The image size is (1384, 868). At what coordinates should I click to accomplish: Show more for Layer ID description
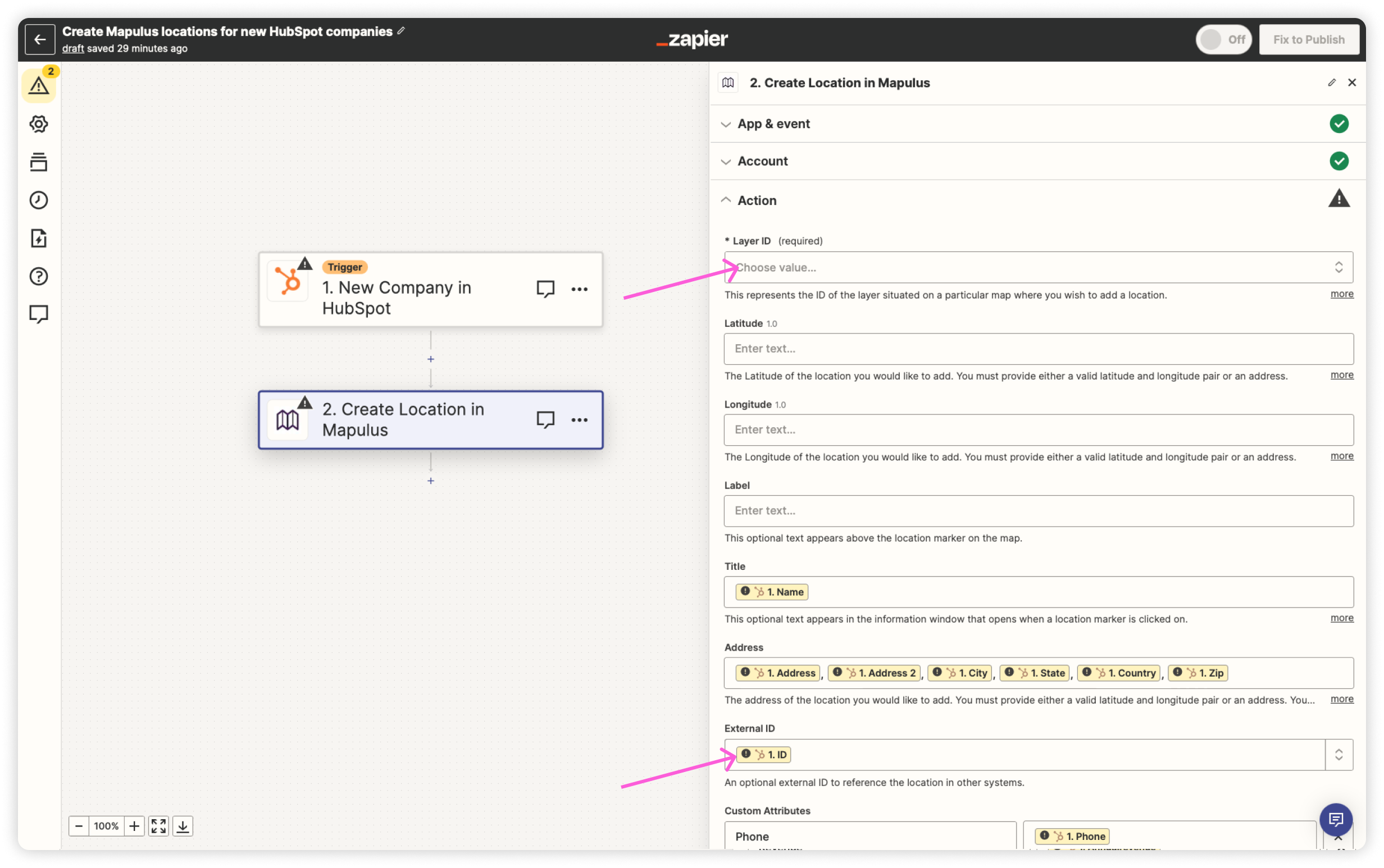pyautogui.click(x=1341, y=294)
